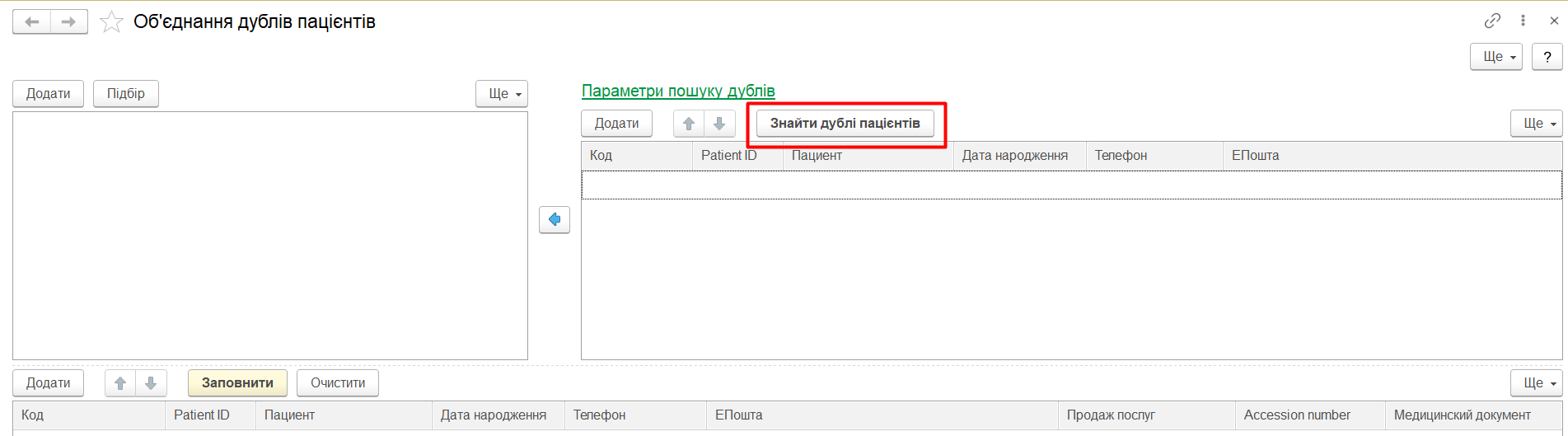Expand top-right Ще dropdown next to help
The width and height of the screenshot is (1568, 436).
1495,57
